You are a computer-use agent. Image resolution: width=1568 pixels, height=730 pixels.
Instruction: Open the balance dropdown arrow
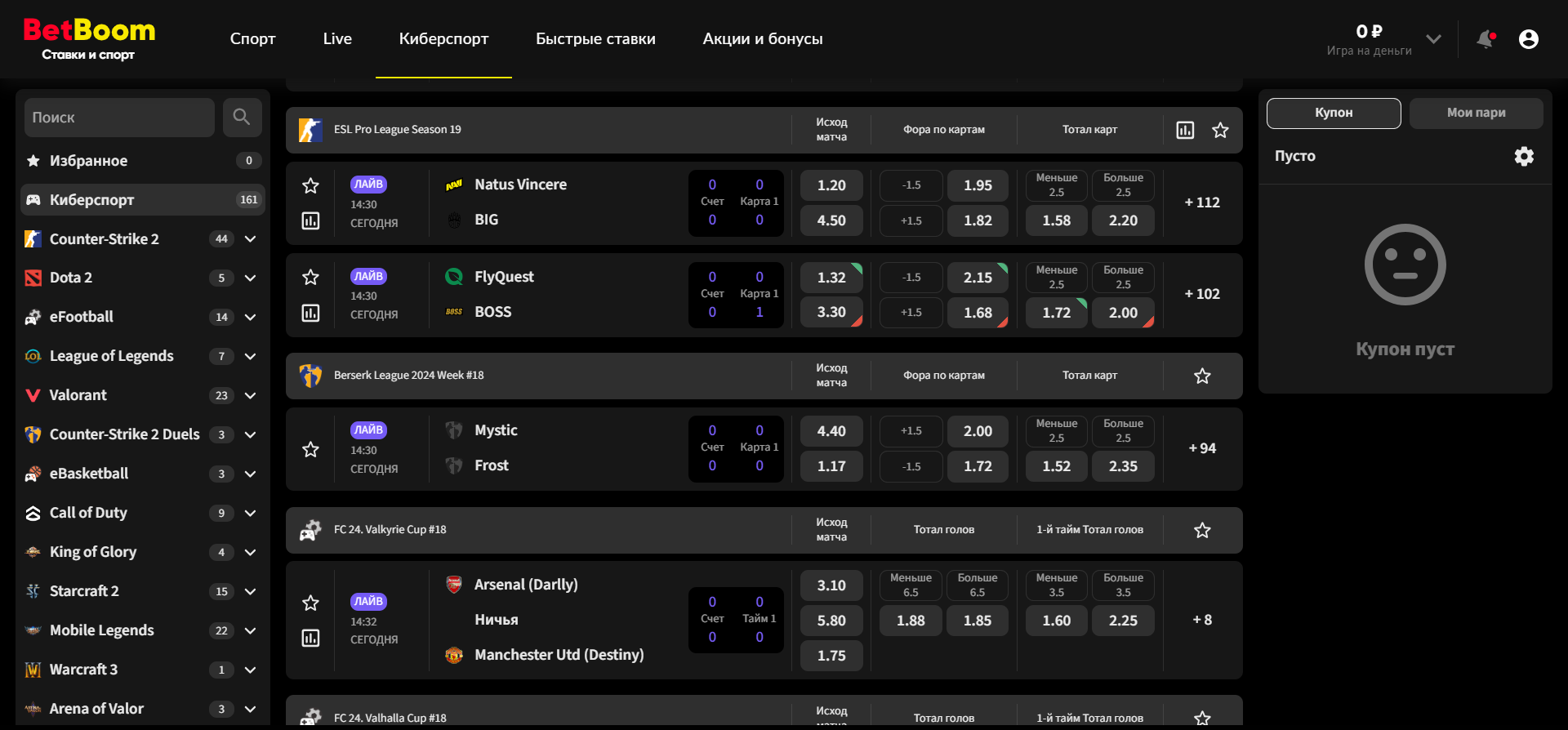pyautogui.click(x=1432, y=38)
